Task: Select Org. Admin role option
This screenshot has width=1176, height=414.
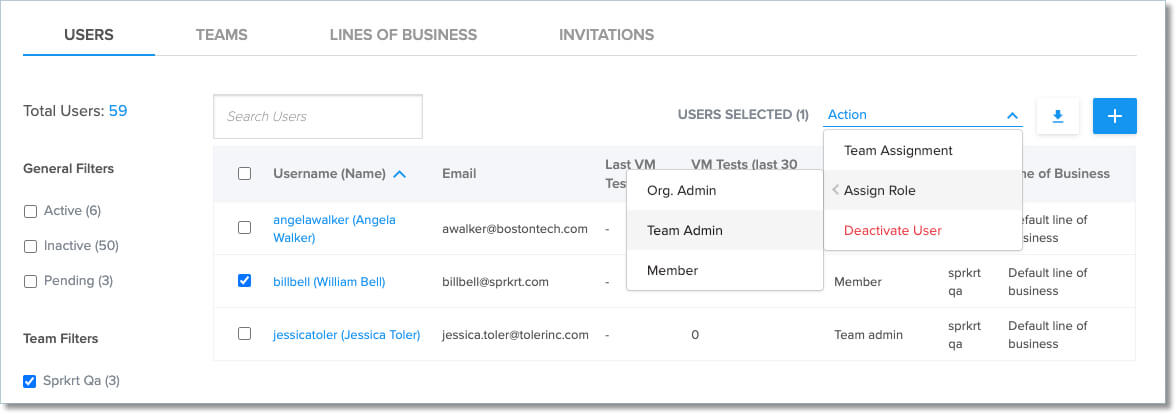Action: point(682,190)
